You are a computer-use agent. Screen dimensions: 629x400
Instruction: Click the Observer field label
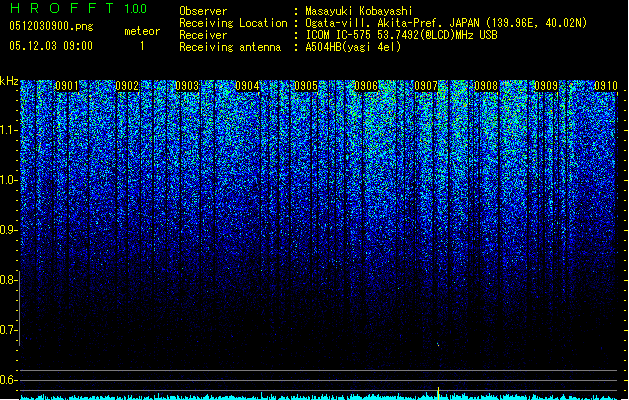coord(203,11)
